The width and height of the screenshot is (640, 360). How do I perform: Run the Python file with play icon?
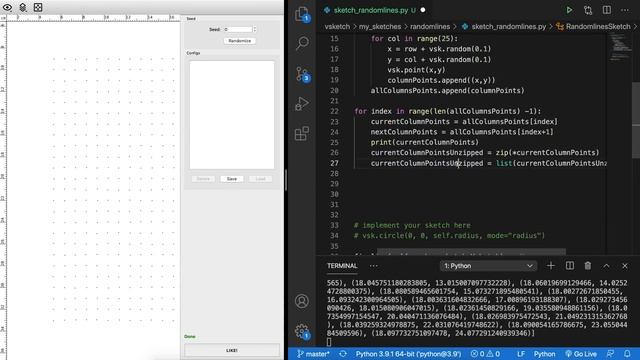pyautogui.click(x=569, y=10)
